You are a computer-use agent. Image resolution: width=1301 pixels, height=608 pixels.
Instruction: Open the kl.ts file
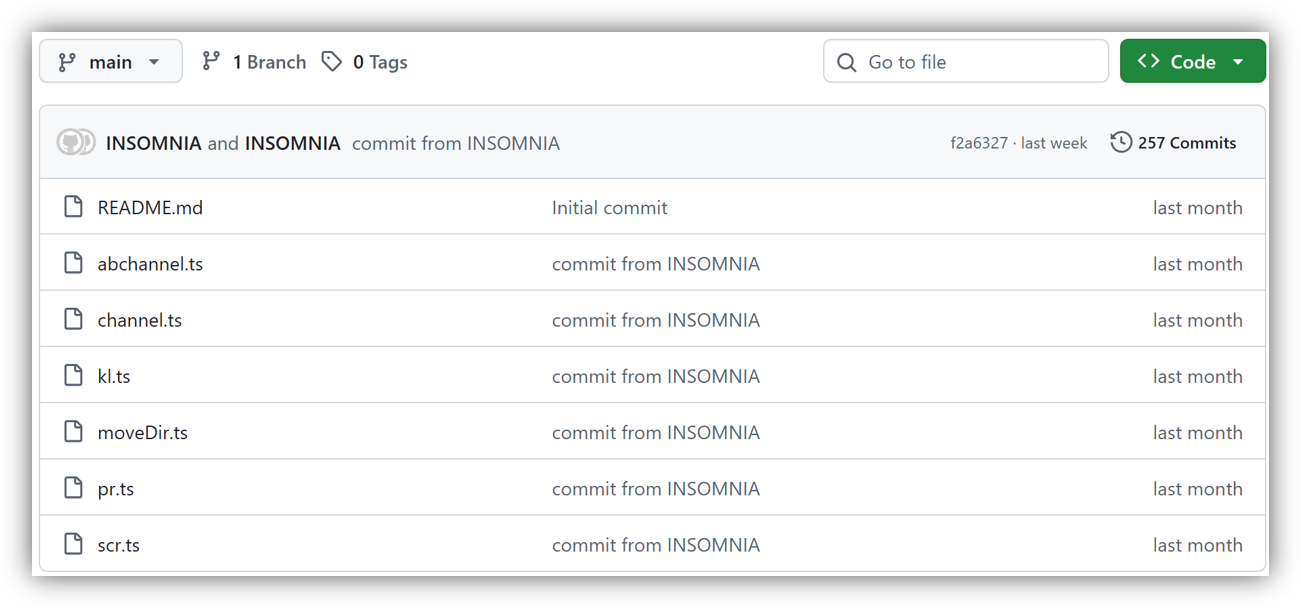click(x=114, y=376)
